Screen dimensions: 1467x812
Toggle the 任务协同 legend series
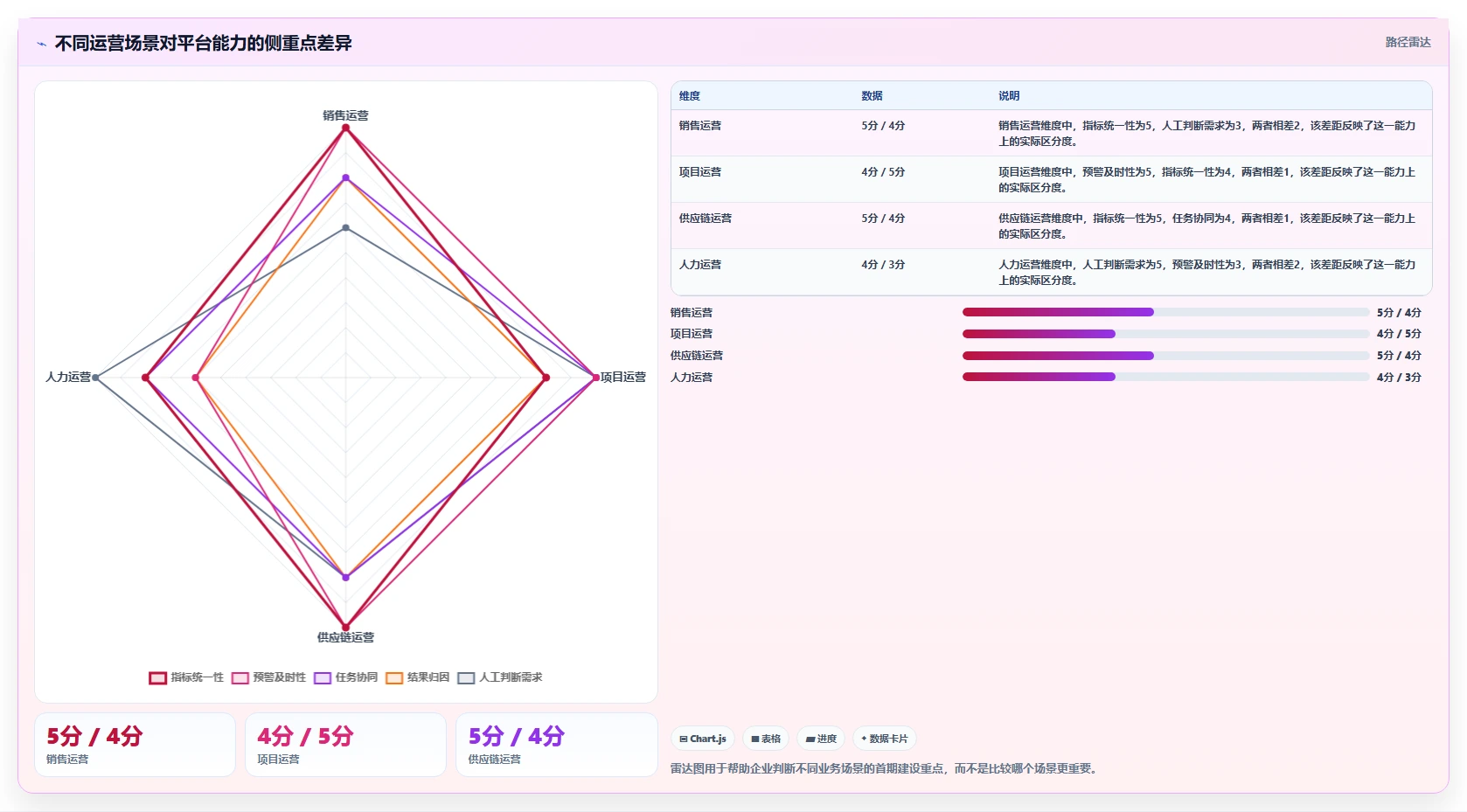(345, 677)
